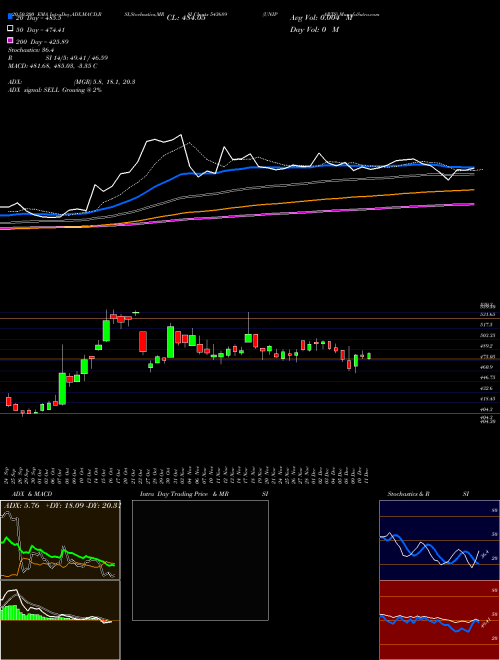Click the last green candle on the chart
This screenshot has height=660, width=500.
[369, 356]
